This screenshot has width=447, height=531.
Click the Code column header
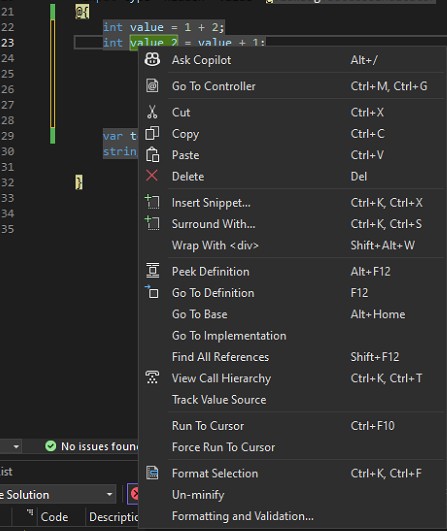point(55,517)
